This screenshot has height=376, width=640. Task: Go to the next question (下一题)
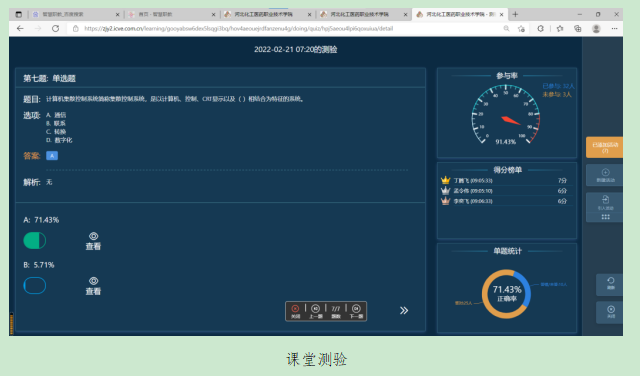coord(356,311)
